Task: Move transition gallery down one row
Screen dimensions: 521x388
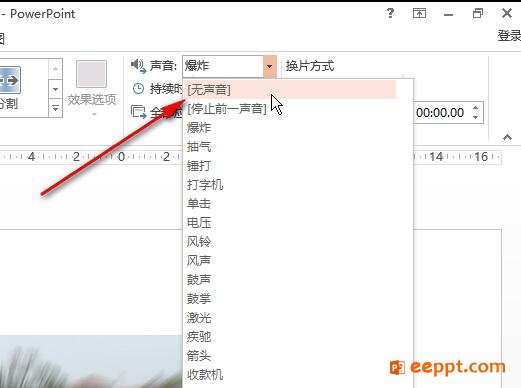Action: click(x=56, y=89)
